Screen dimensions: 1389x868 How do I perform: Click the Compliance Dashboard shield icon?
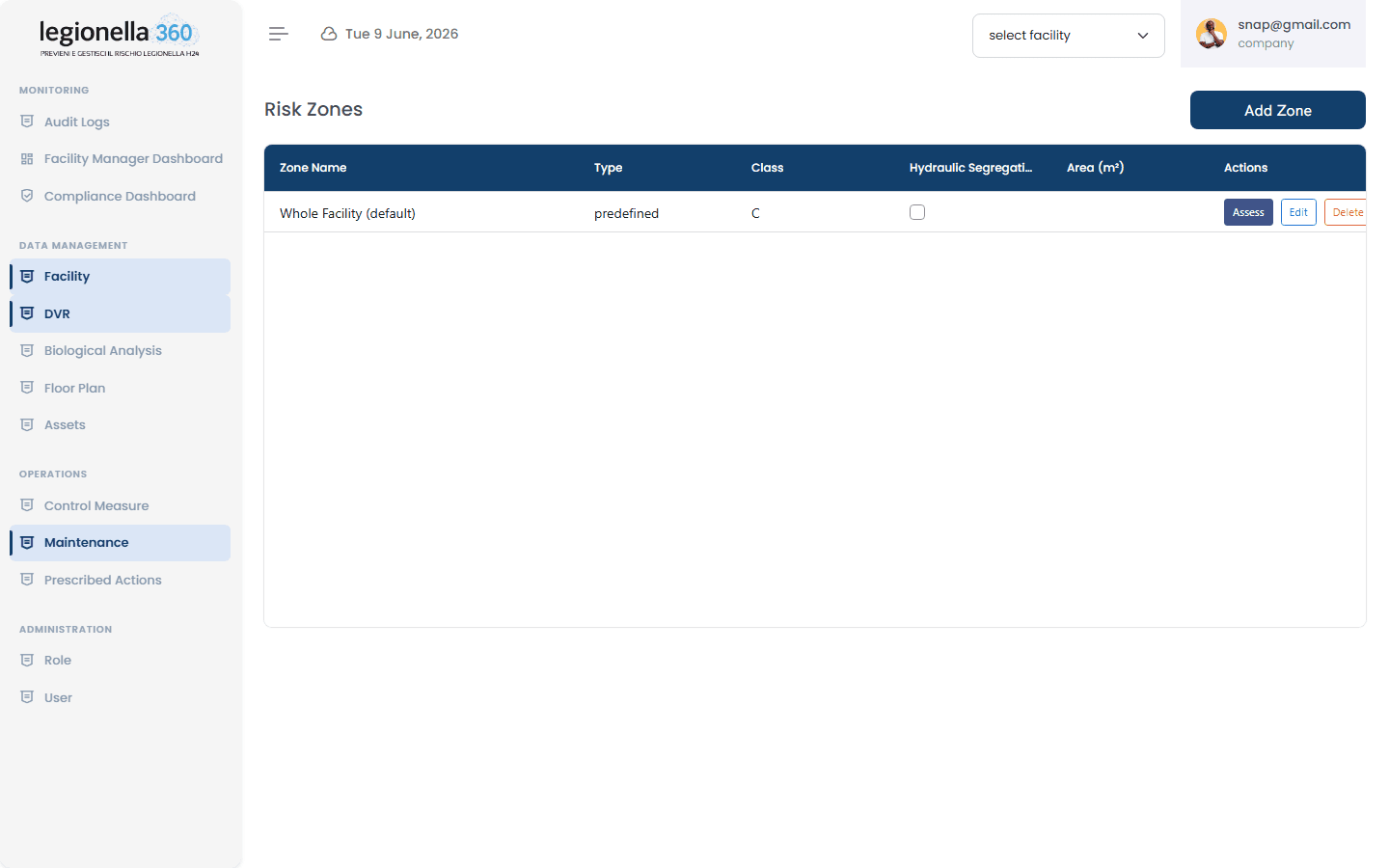pyautogui.click(x=27, y=196)
